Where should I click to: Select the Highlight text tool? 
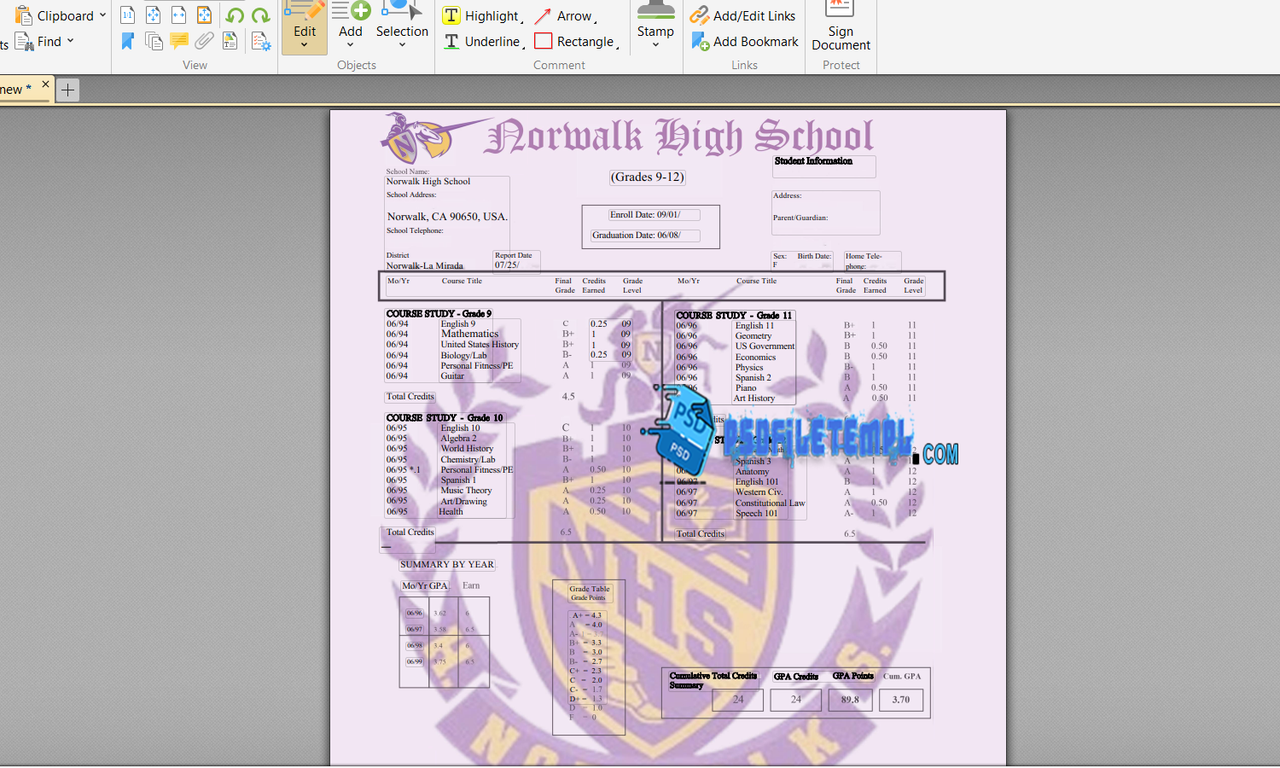pyautogui.click(x=482, y=16)
